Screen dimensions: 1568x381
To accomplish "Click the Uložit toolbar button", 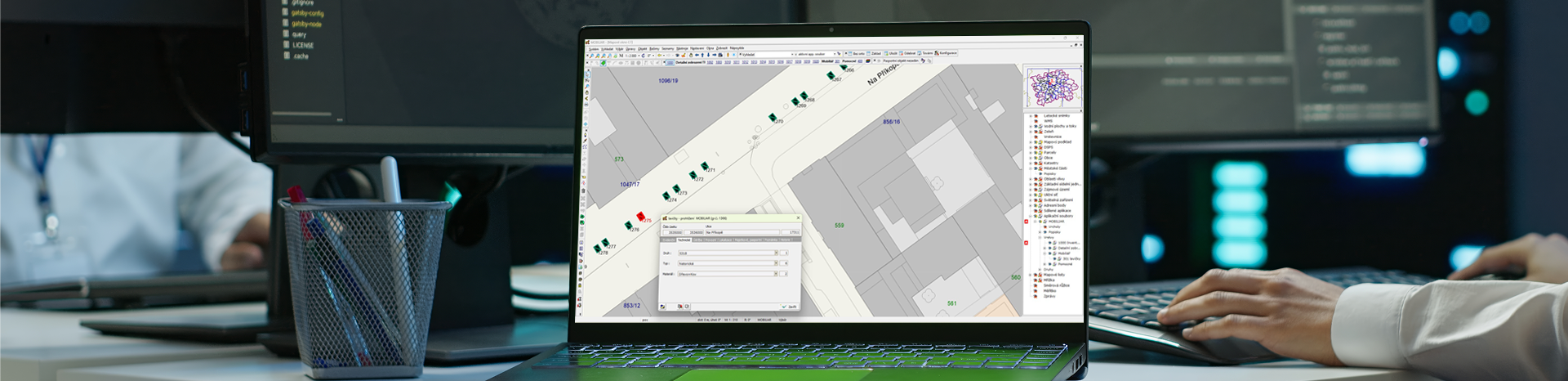I will [x=890, y=53].
